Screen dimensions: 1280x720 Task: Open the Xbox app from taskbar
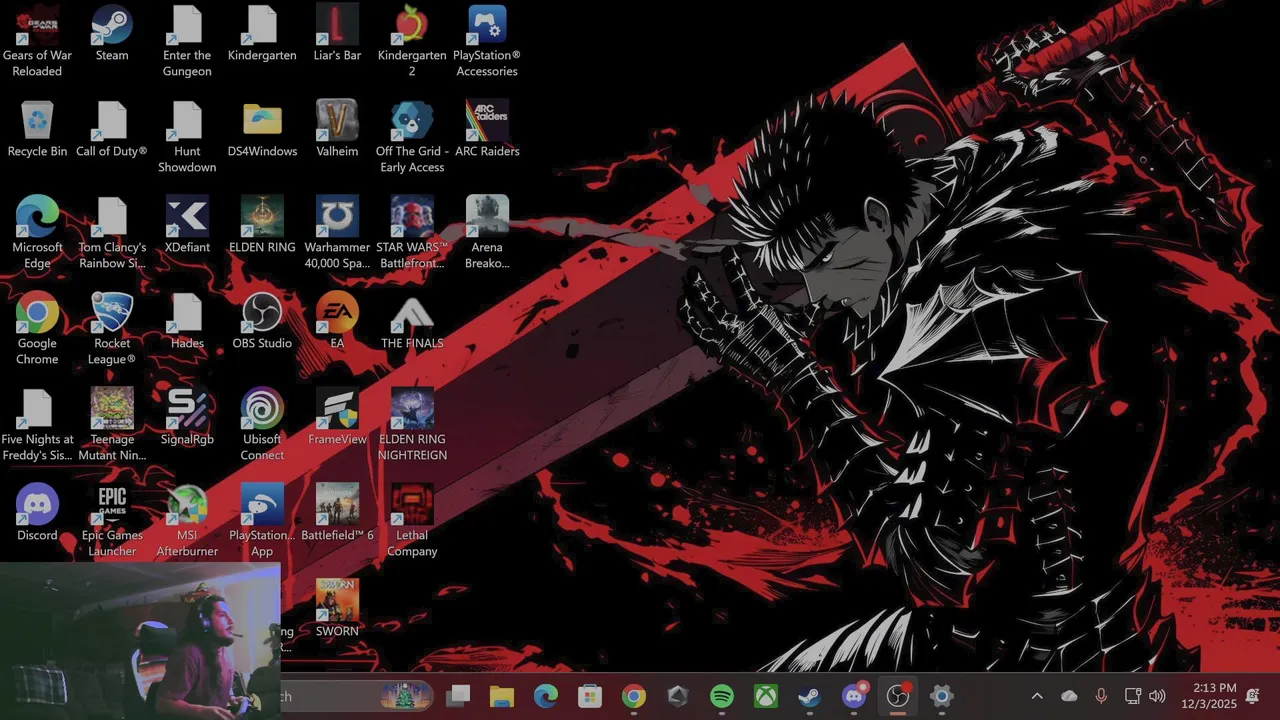(x=766, y=696)
